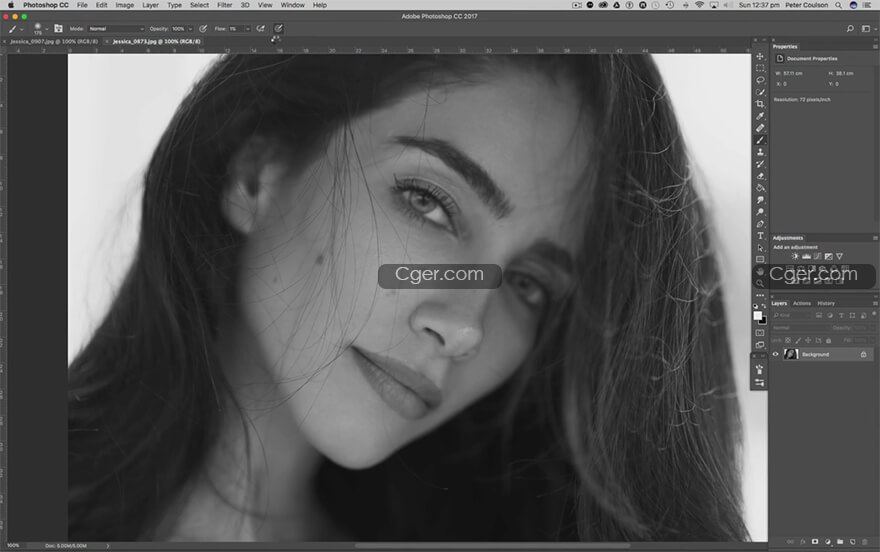
Task: Switch to the History tab
Action: [x=826, y=303]
